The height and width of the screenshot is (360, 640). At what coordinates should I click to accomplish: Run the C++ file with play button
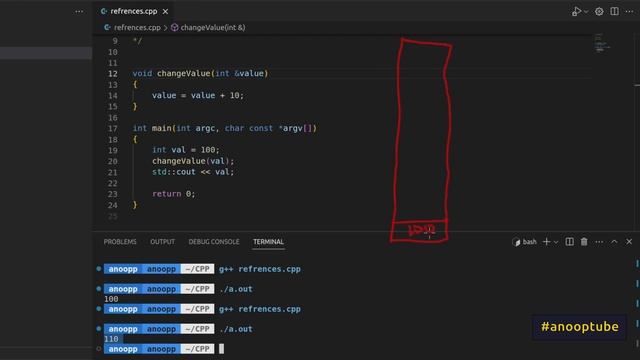point(576,11)
